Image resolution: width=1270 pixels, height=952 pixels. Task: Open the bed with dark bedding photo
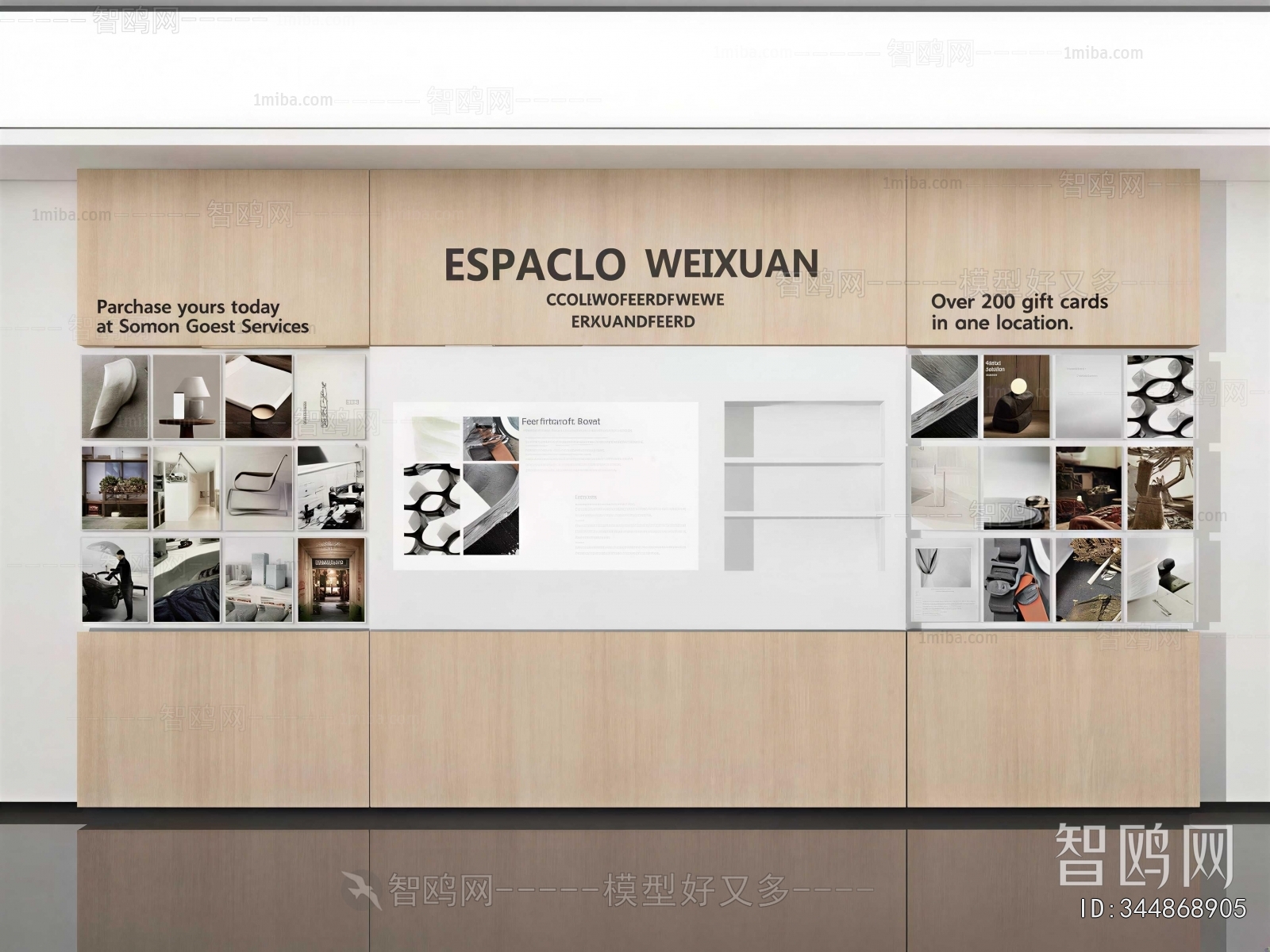tap(187, 579)
